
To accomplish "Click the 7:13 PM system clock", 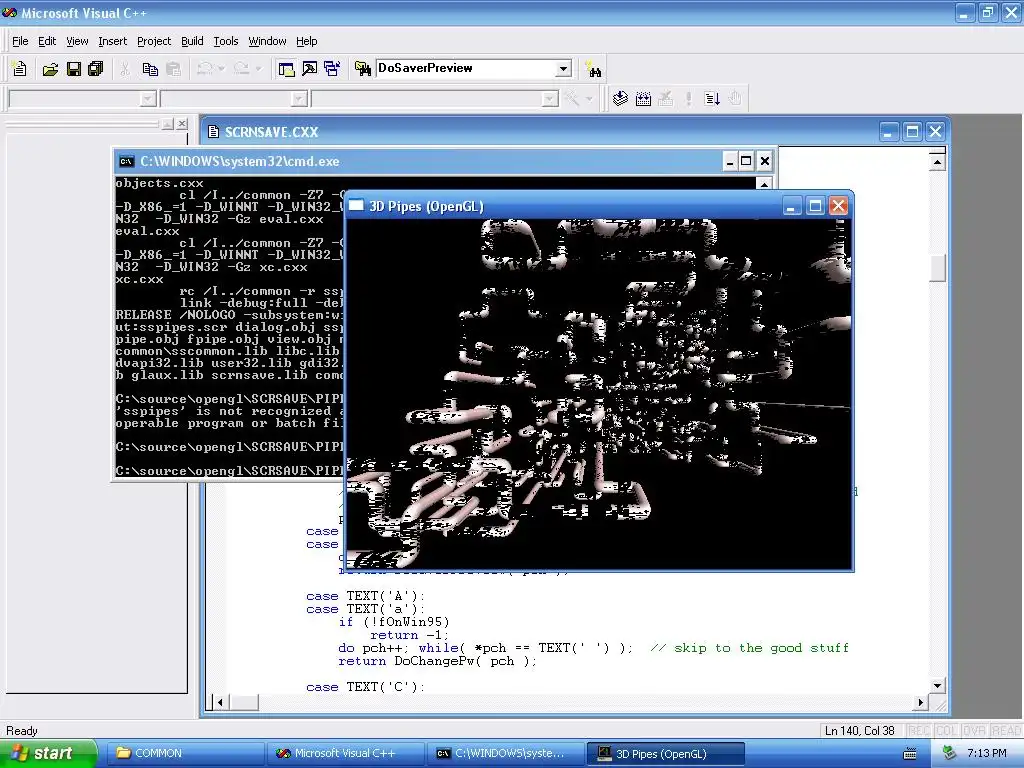I will click(x=987, y=753).
